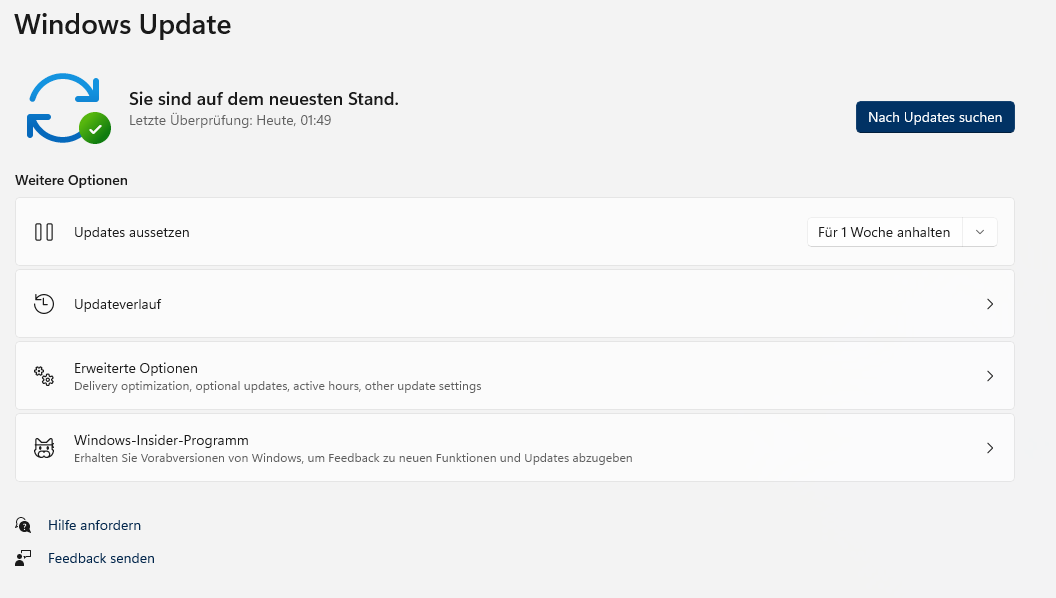The image size is (1056, 598).
Task: Click the Updates aussetzen label text
Action: (131, 232)
